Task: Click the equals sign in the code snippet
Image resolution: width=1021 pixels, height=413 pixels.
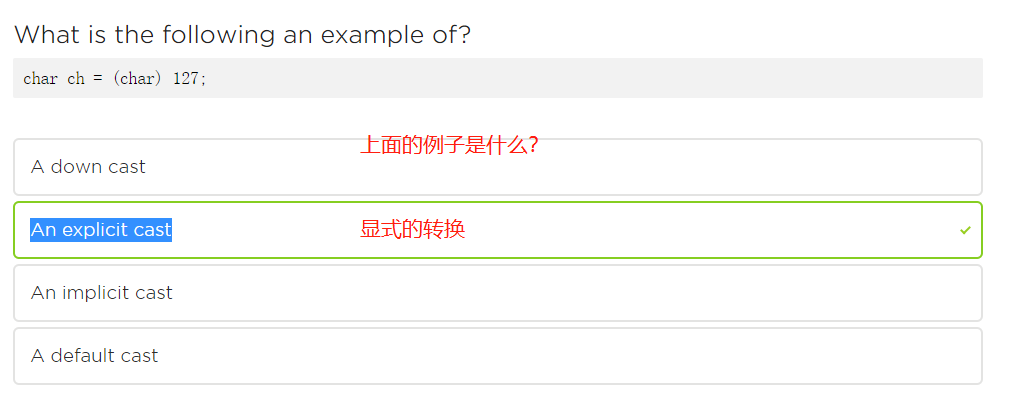Action: [x=99, y=79]
